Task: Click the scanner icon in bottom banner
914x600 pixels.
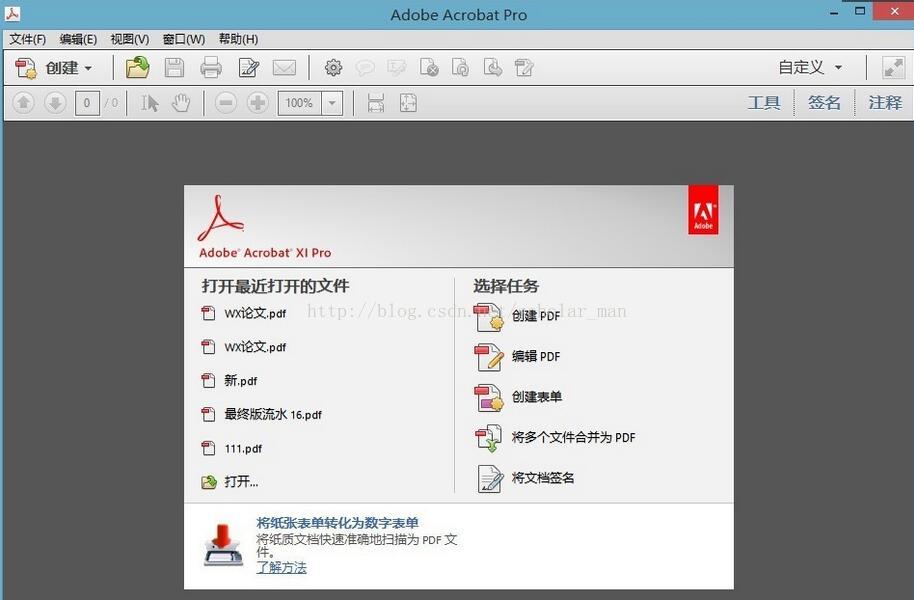Action: point(223,545)
